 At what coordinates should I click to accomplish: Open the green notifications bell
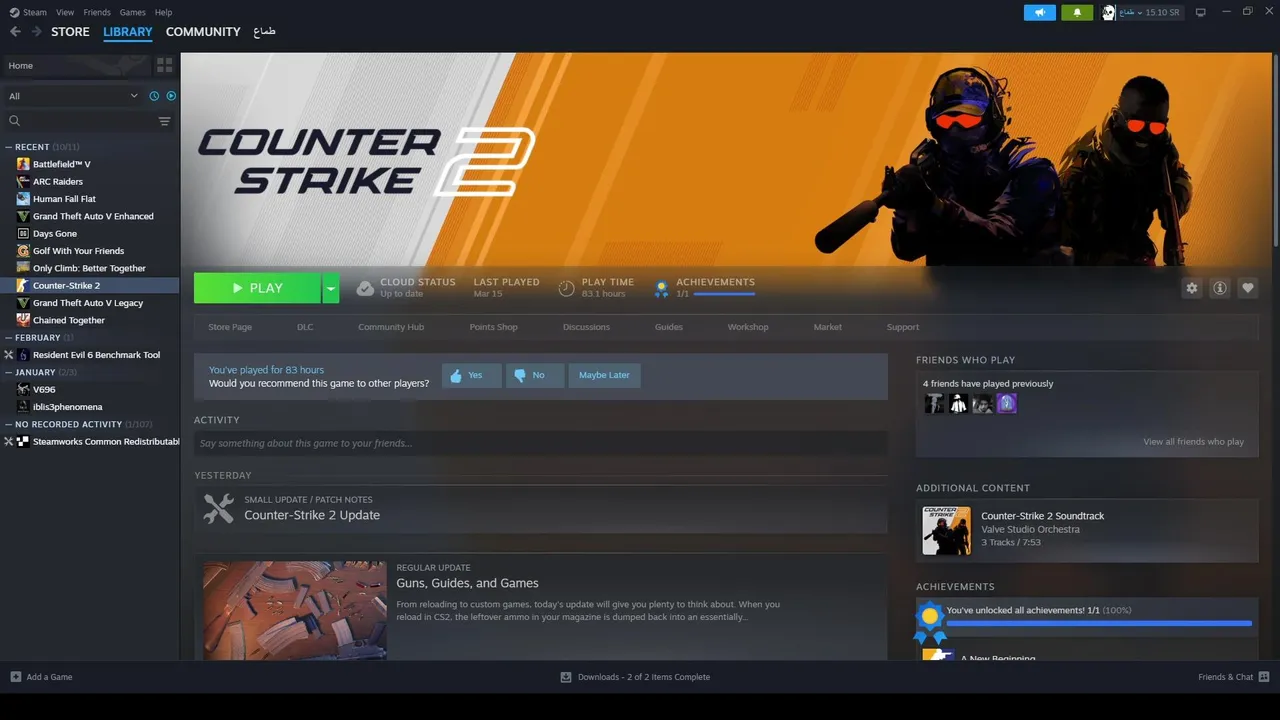click(x=1077, y=12)
